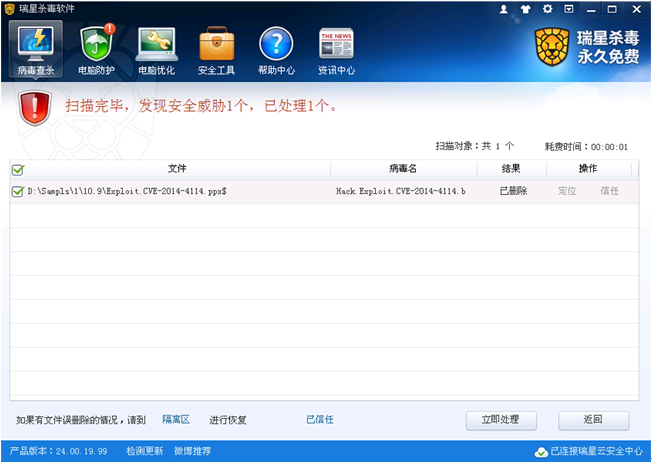
Task: Click the 扫描完毕 summary message
Action: [201, 106]
